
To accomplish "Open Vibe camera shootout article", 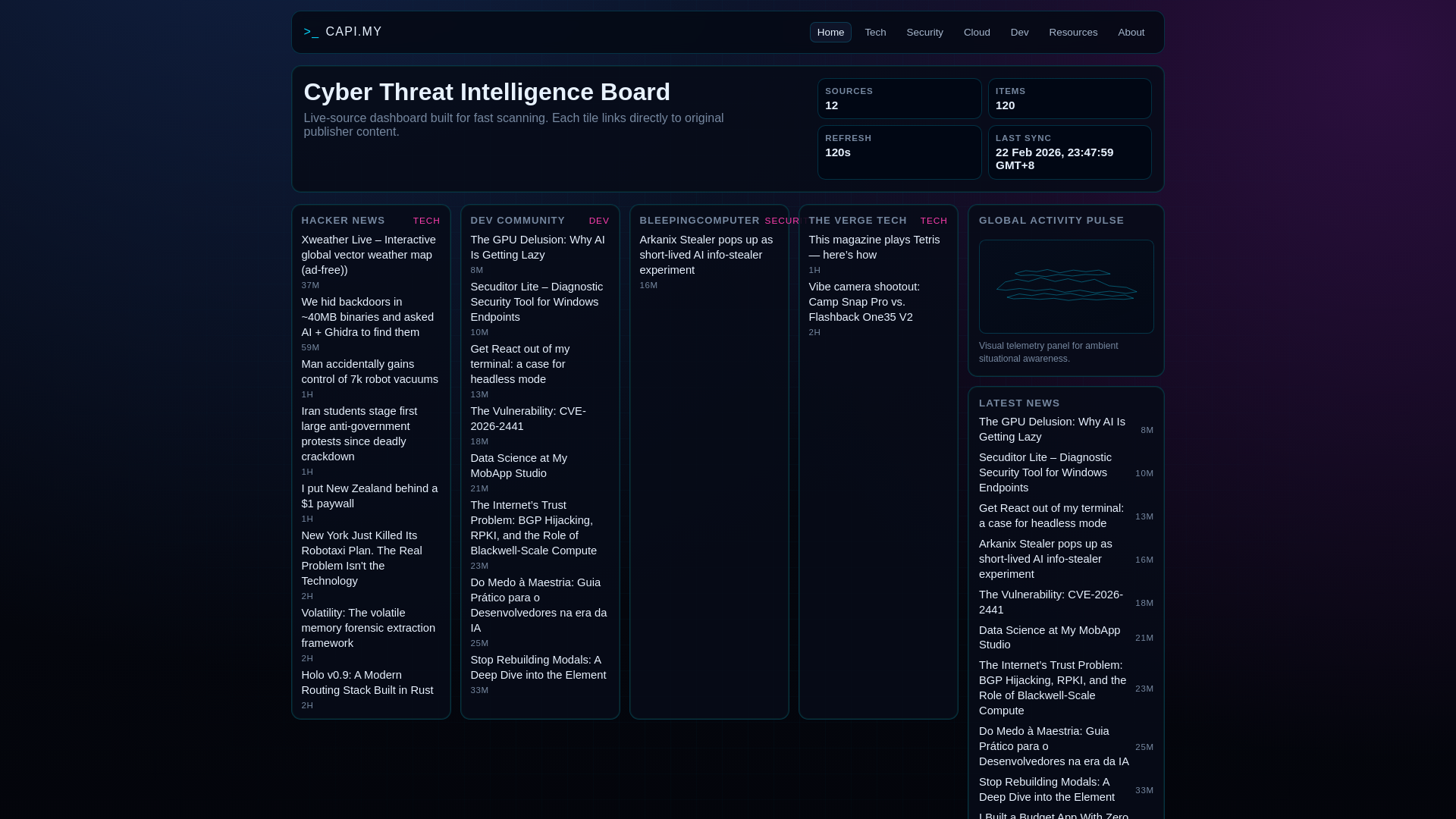I will click(x=877, y=302).
